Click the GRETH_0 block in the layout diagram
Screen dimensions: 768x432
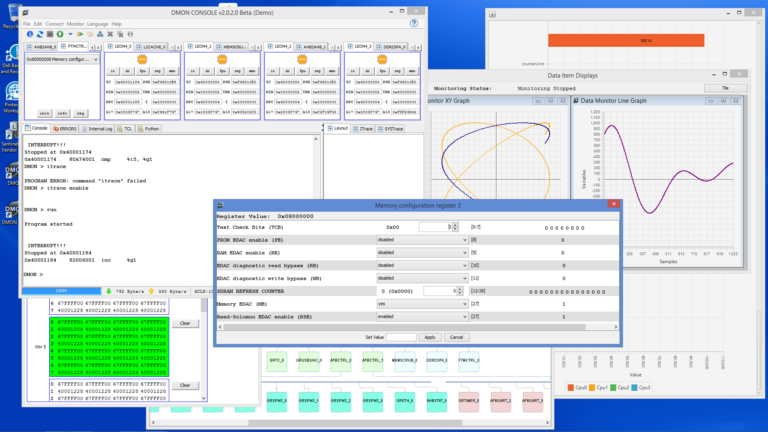405,401
